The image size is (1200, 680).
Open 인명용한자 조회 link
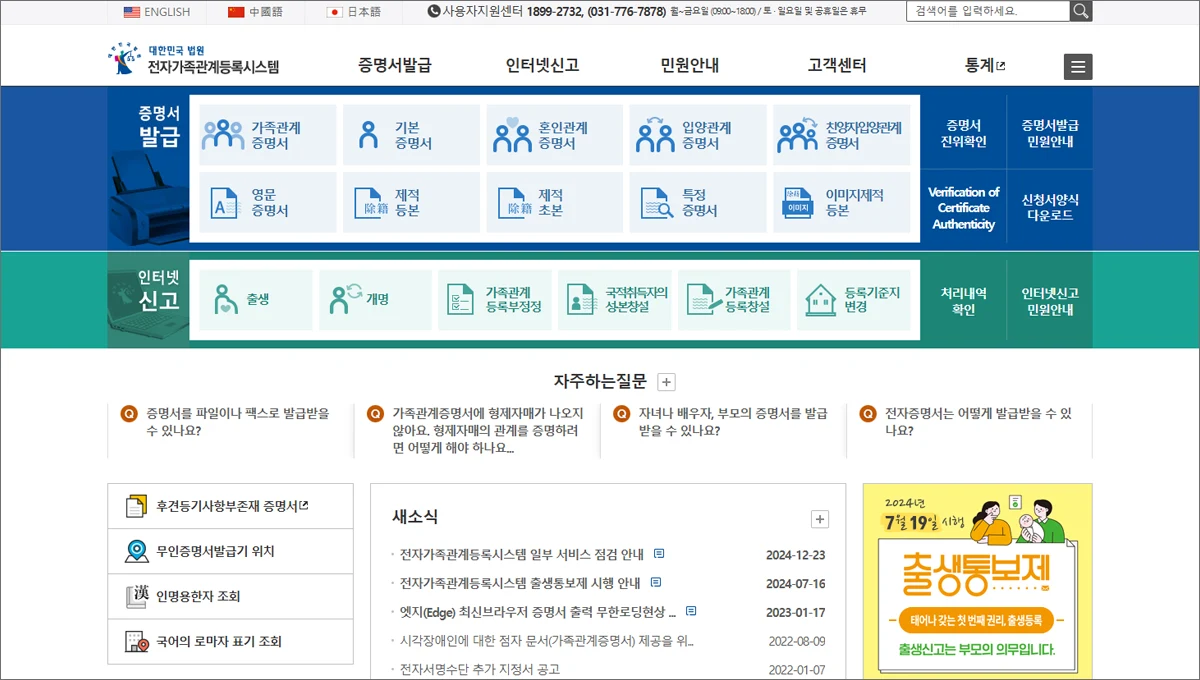tap(230, 596)
